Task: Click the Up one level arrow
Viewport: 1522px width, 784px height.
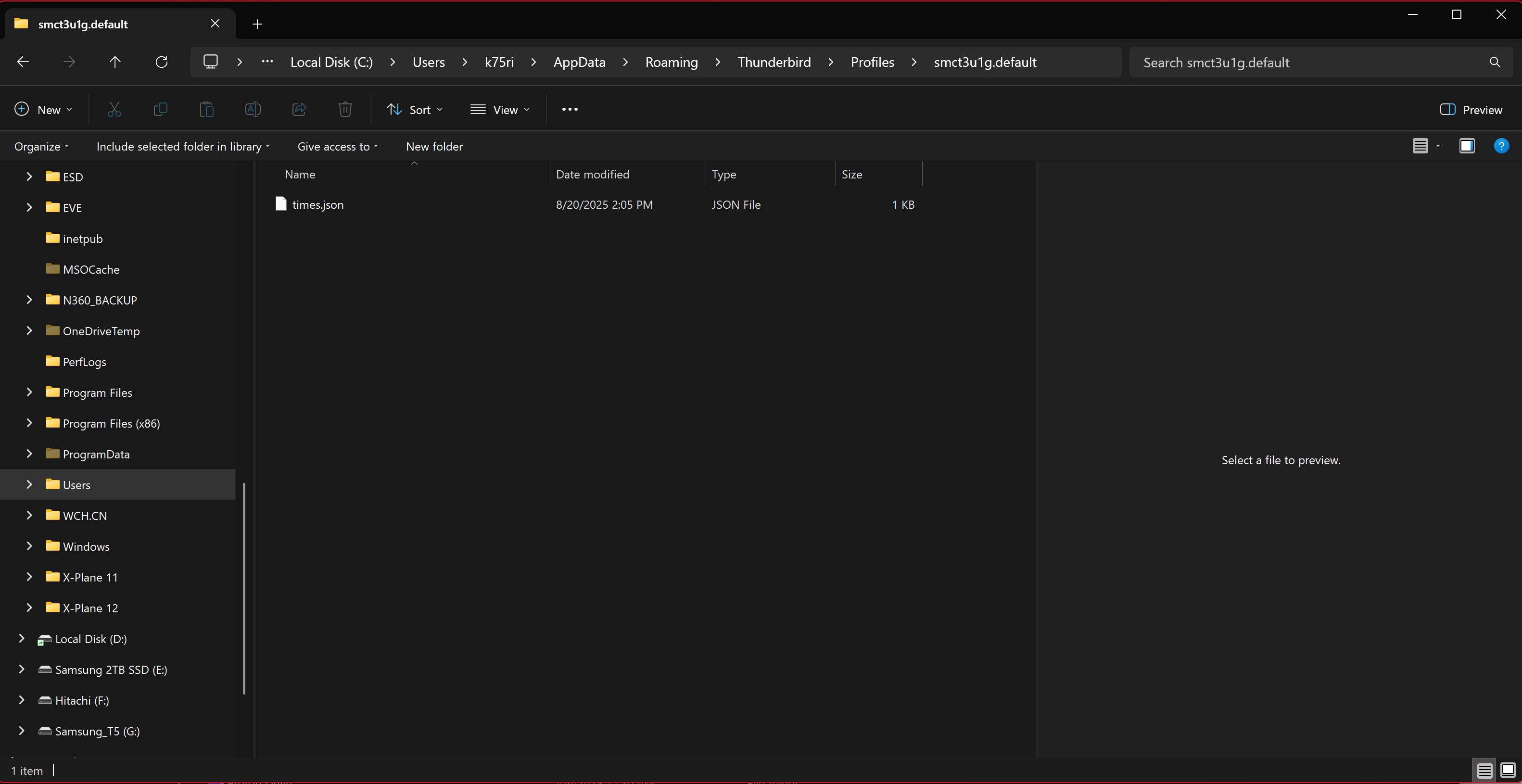Action: point(115,62)
